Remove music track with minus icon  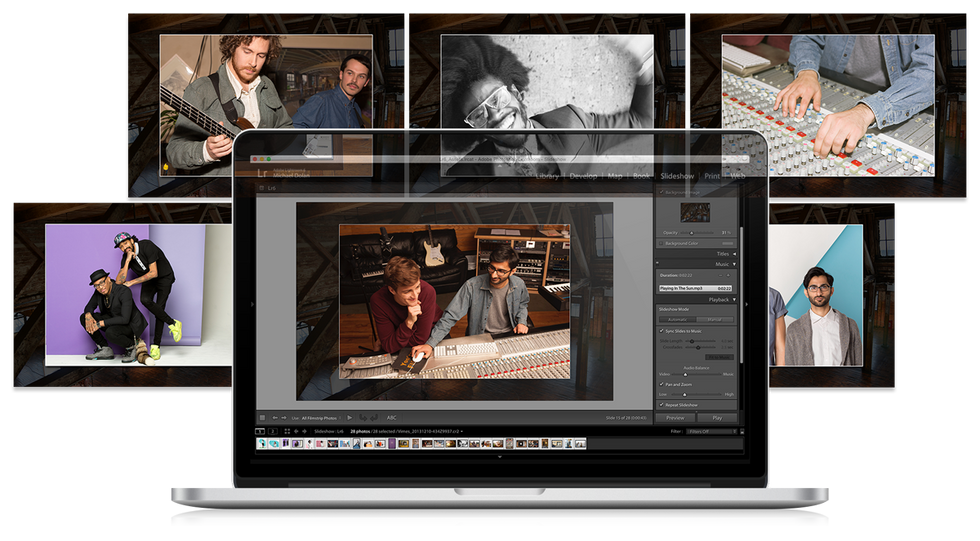point(720,275)
